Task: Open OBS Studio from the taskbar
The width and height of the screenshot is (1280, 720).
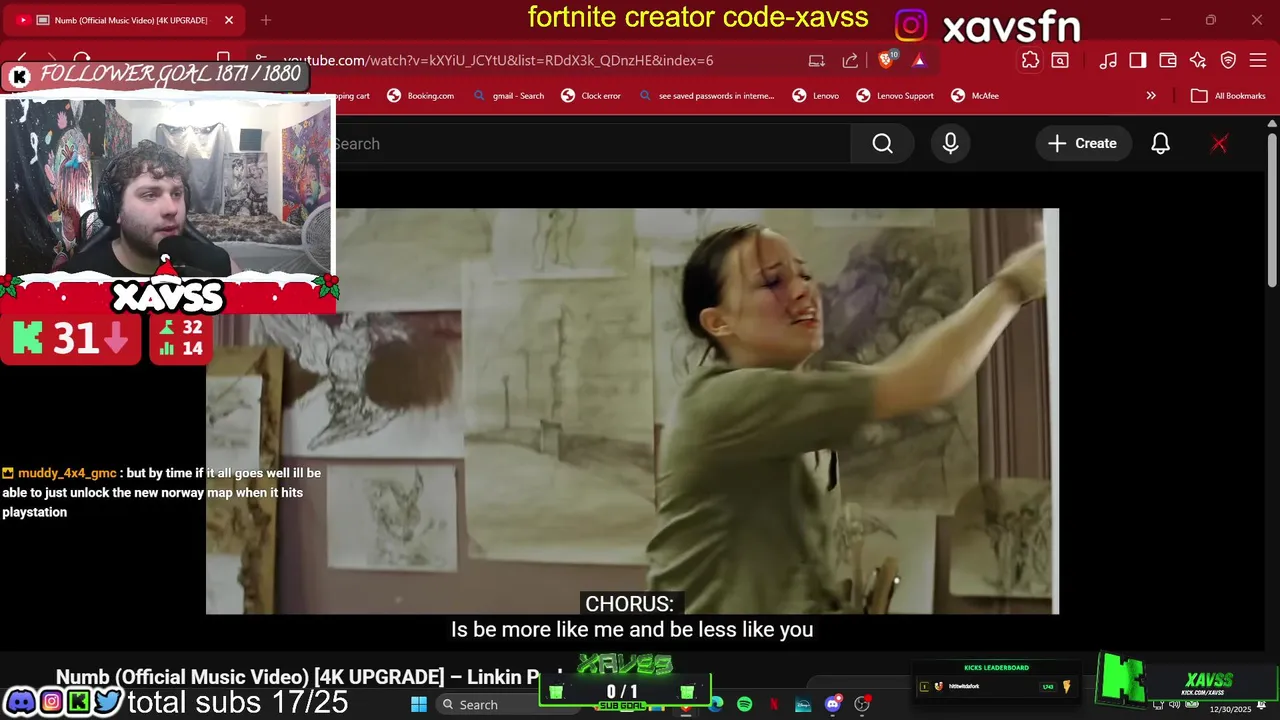Action: [x=861, y=705]
